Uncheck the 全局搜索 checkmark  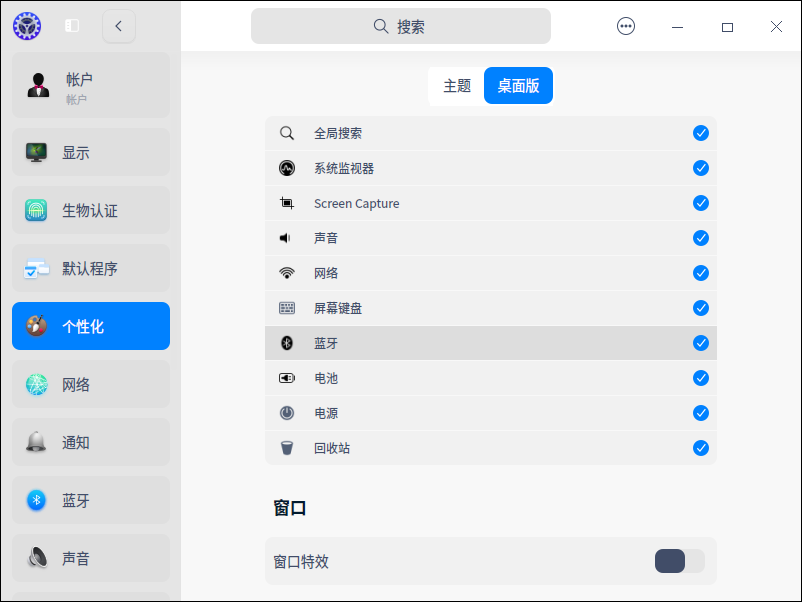point(701,133)
